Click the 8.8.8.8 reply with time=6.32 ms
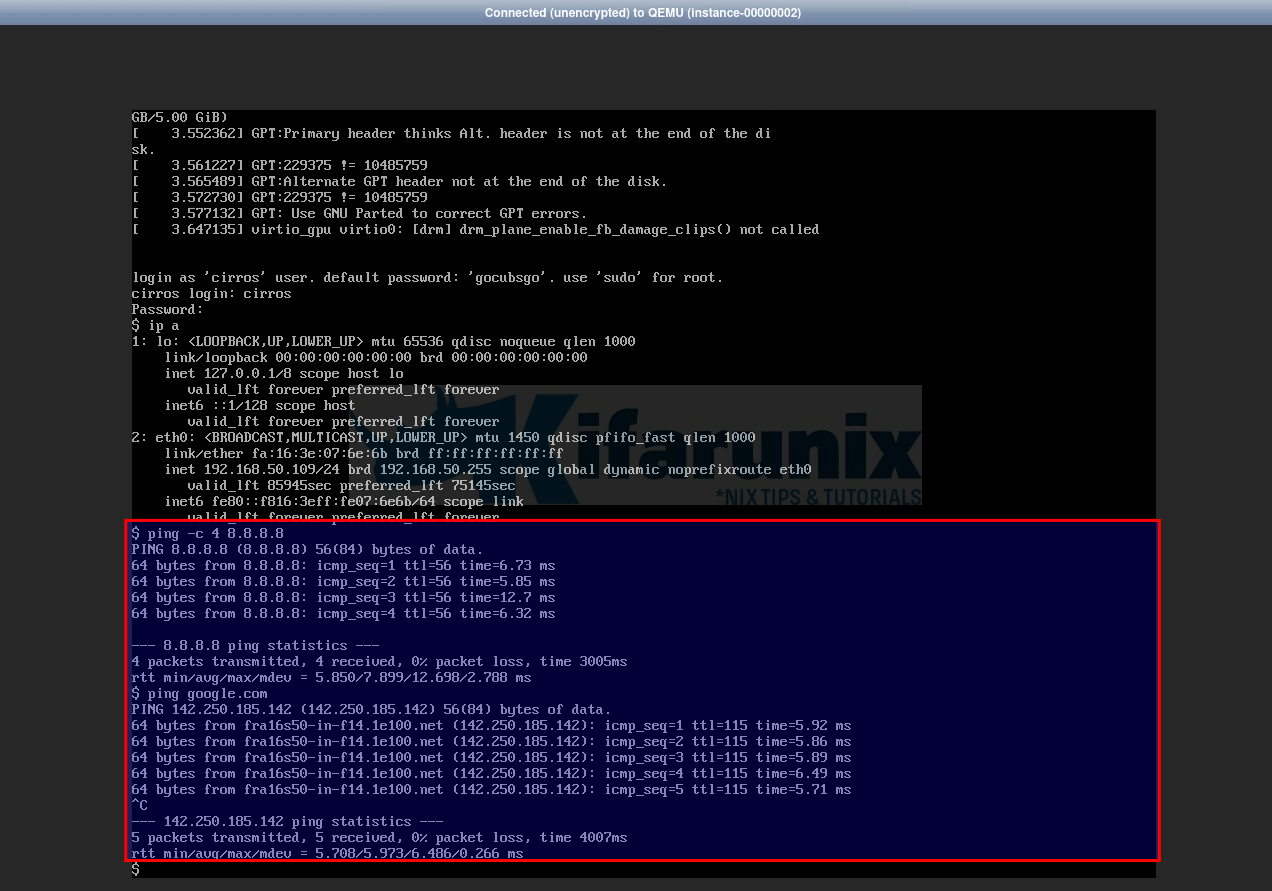 pos(343,614)
